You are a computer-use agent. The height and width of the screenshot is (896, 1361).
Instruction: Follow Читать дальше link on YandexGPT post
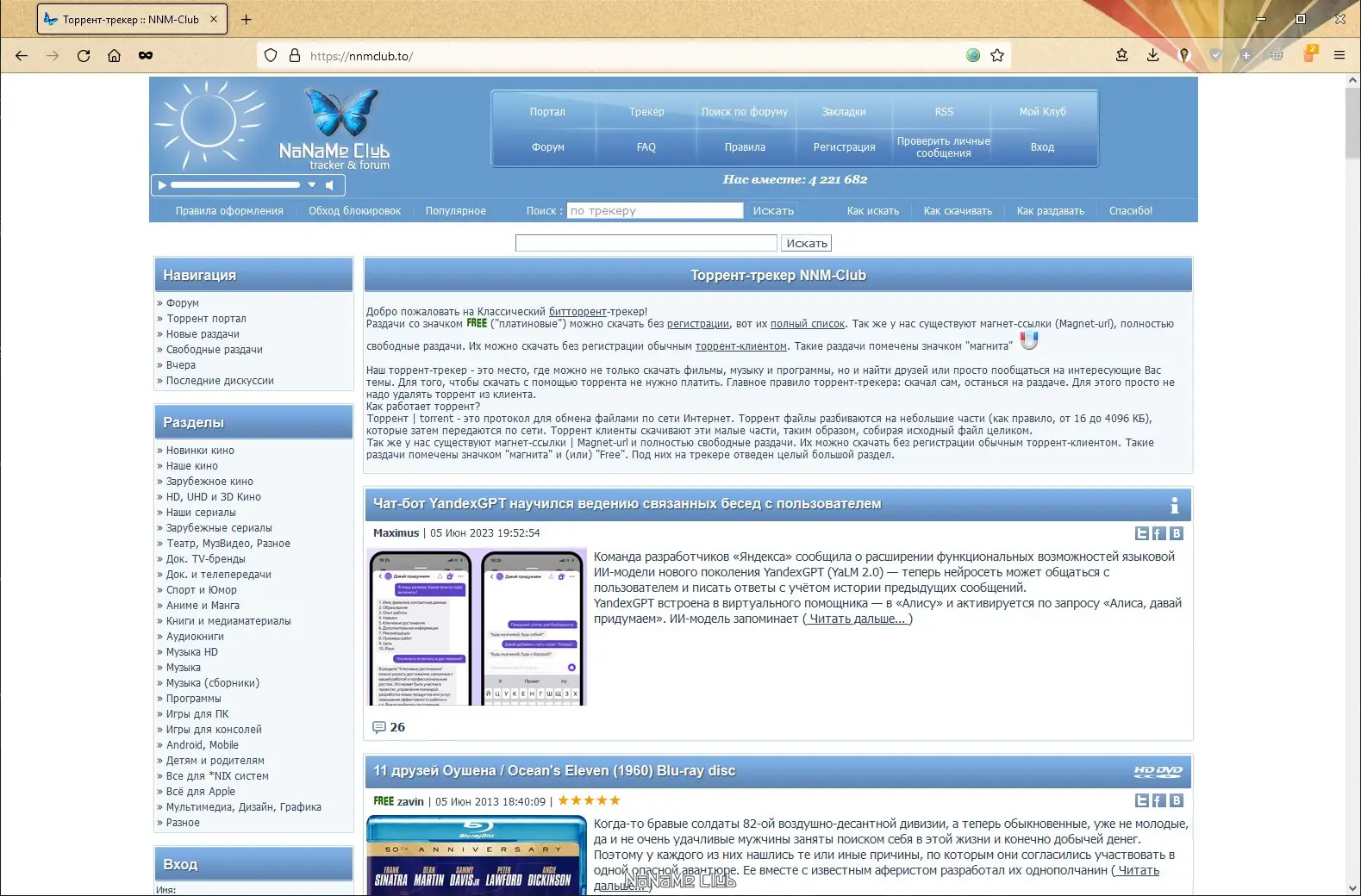[858, 619]
